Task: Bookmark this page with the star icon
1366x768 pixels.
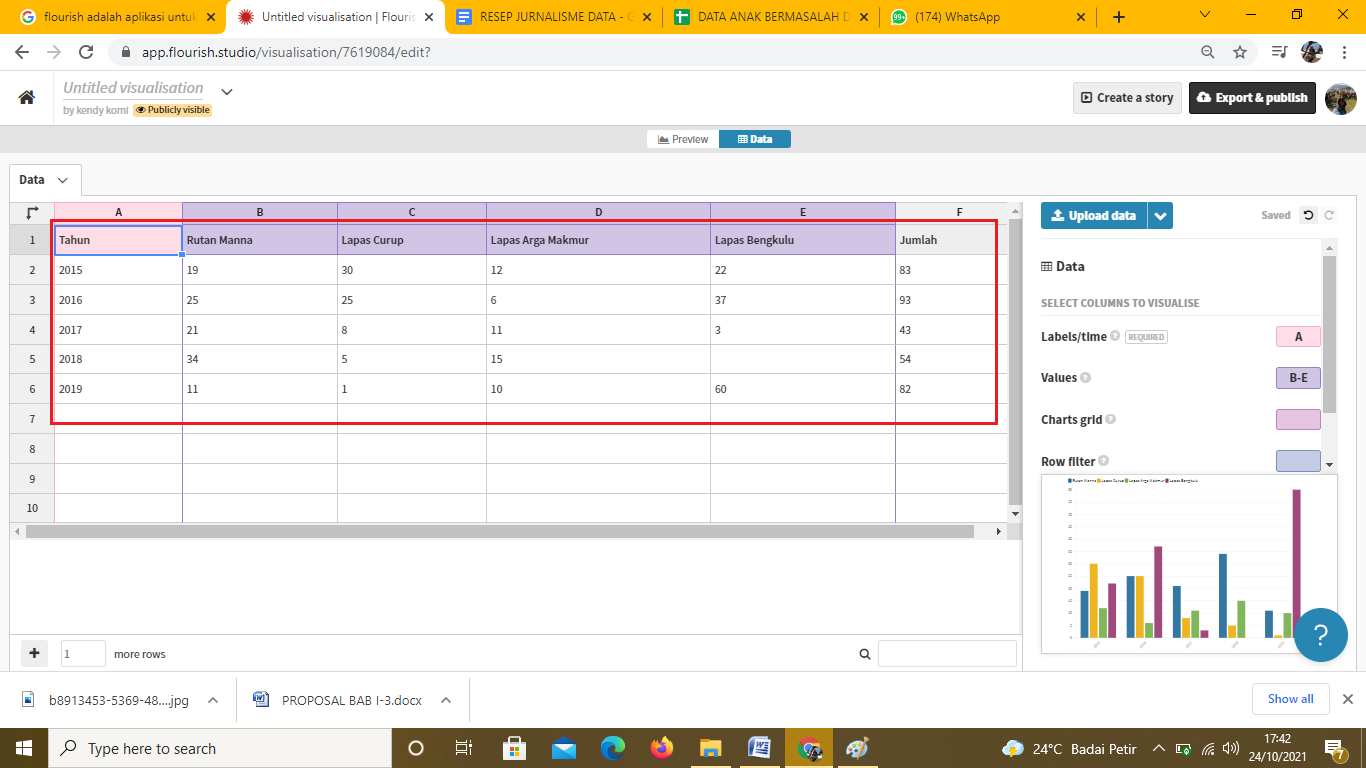Action: tap(1240, 52)
